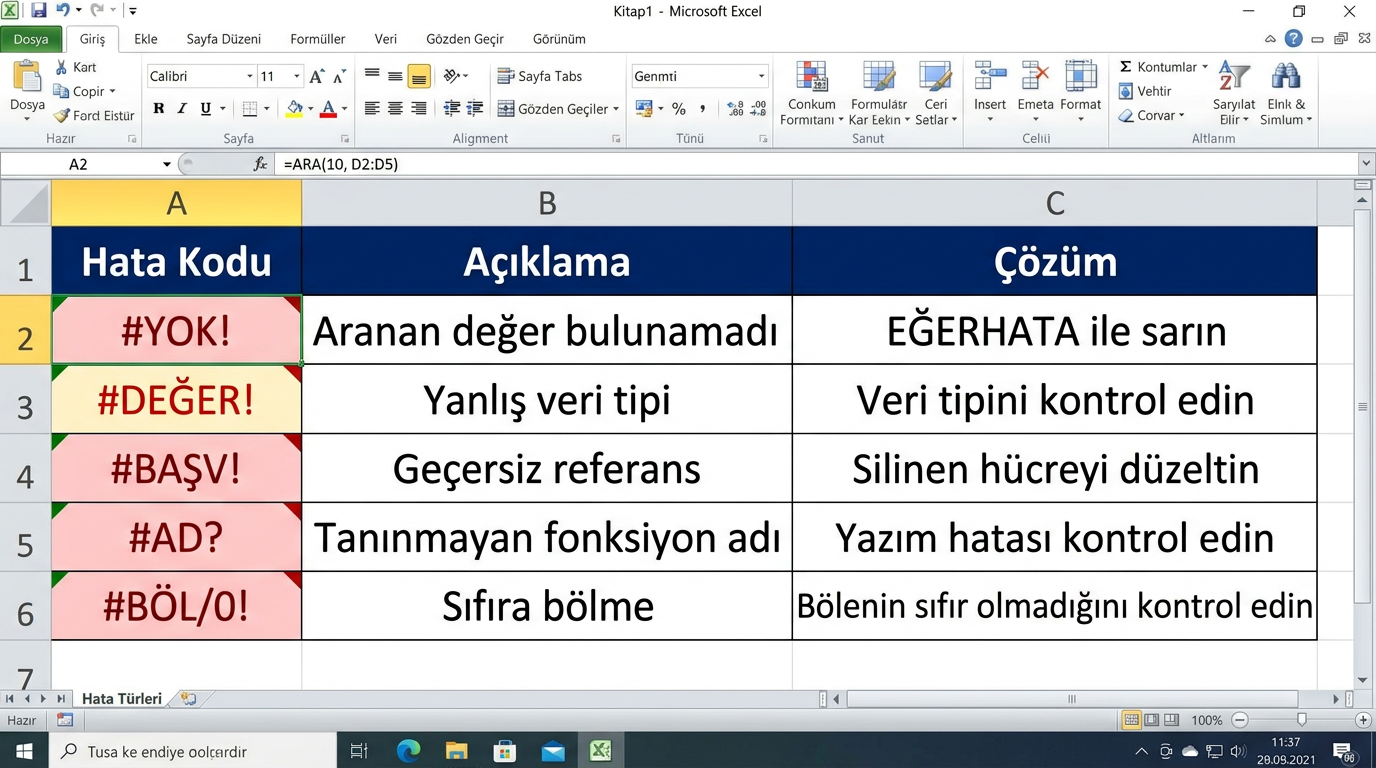Click the Vehtir button
This screenshot has height=768, width=1376.
1145,91
